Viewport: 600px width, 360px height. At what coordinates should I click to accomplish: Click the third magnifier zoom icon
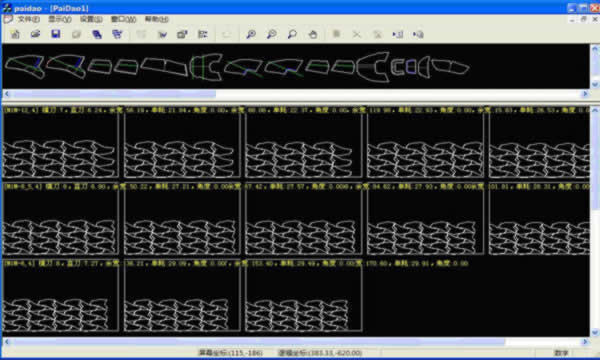tap(292, 34)
